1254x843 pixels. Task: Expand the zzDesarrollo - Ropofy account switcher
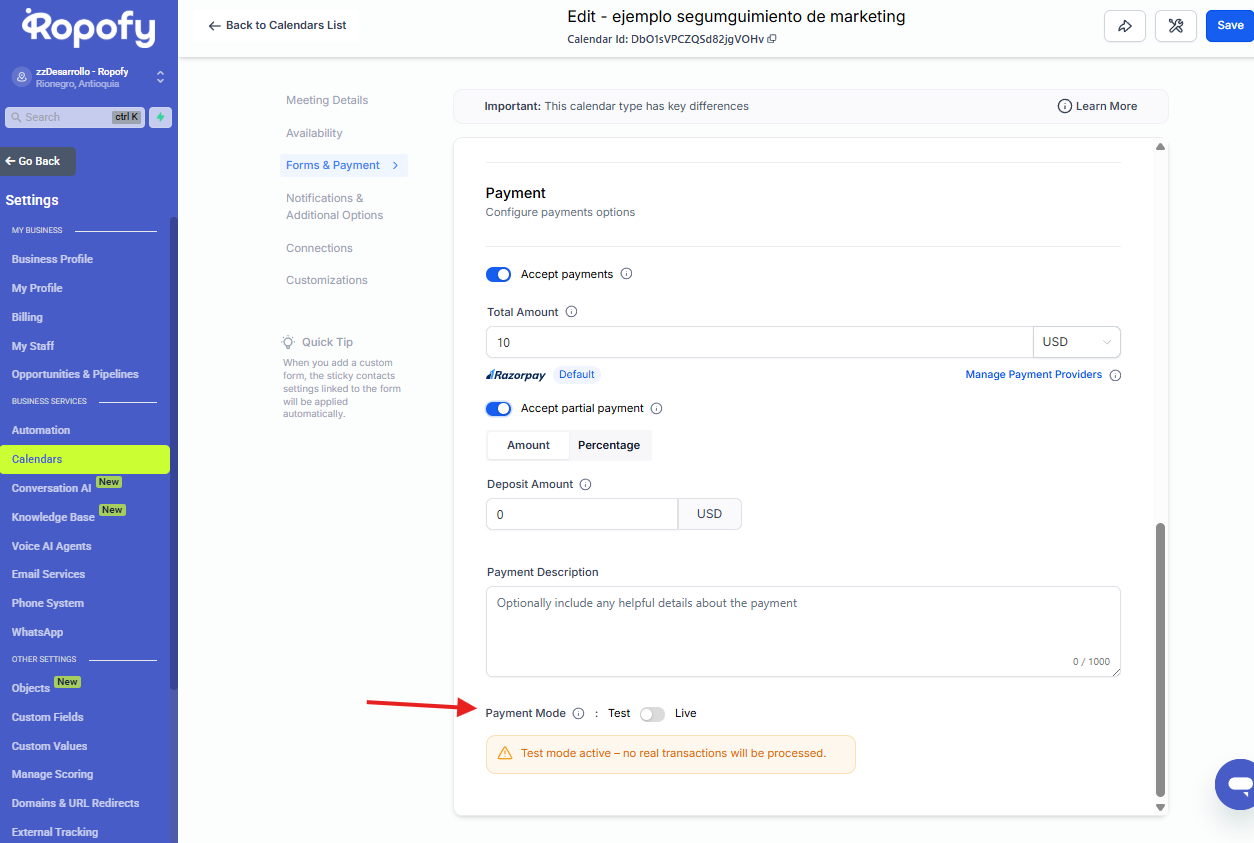(x=160, y=77)
